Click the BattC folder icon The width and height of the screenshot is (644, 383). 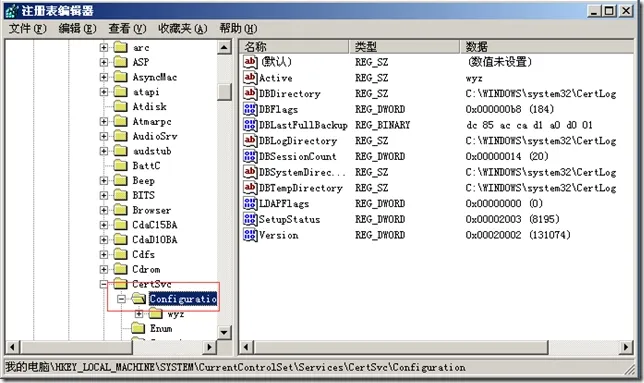click(x=120, y=165)
